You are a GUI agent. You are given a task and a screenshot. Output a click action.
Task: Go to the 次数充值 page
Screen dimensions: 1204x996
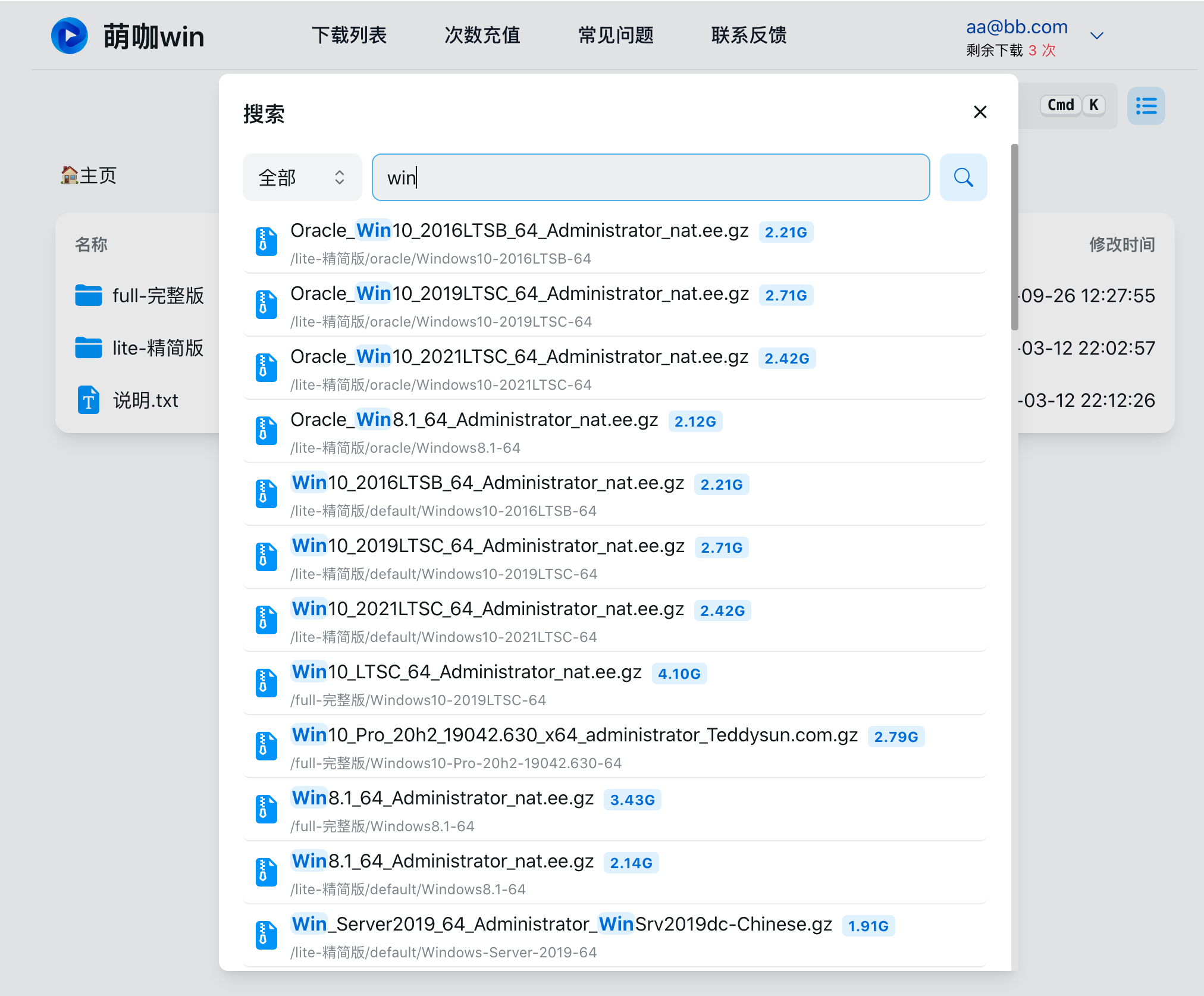coord(482,36)
